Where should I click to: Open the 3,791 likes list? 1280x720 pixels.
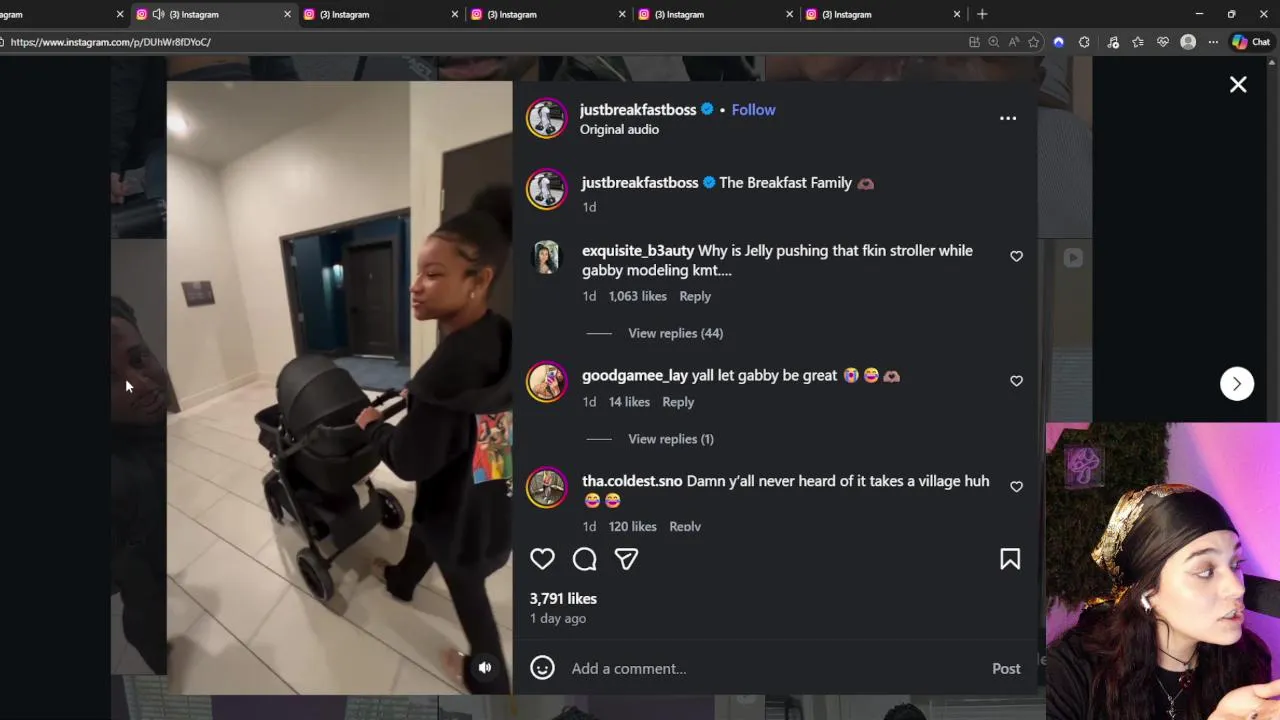click(x=563, y=598)
